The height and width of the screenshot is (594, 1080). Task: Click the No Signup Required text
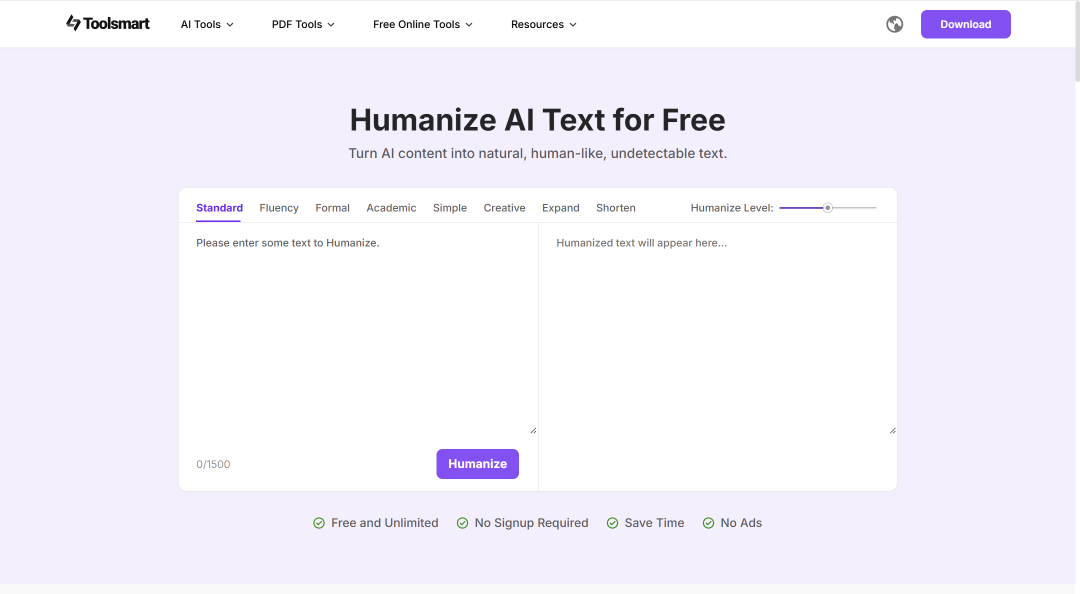pos(531,523)
